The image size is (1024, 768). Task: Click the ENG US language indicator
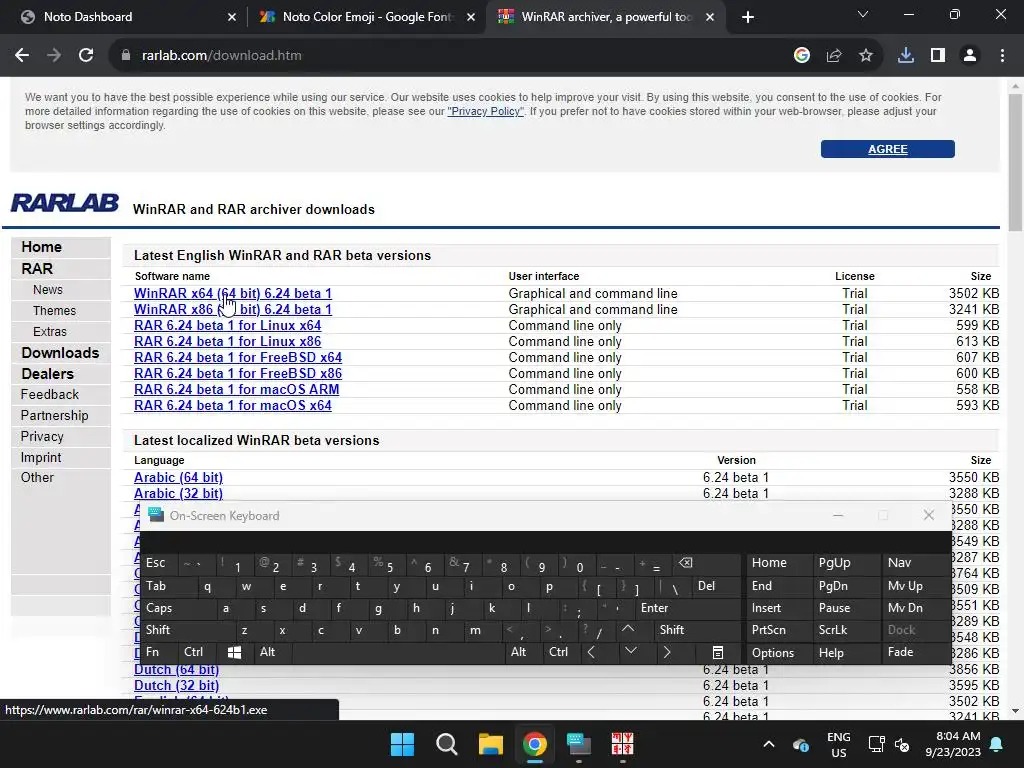point(839,744)
